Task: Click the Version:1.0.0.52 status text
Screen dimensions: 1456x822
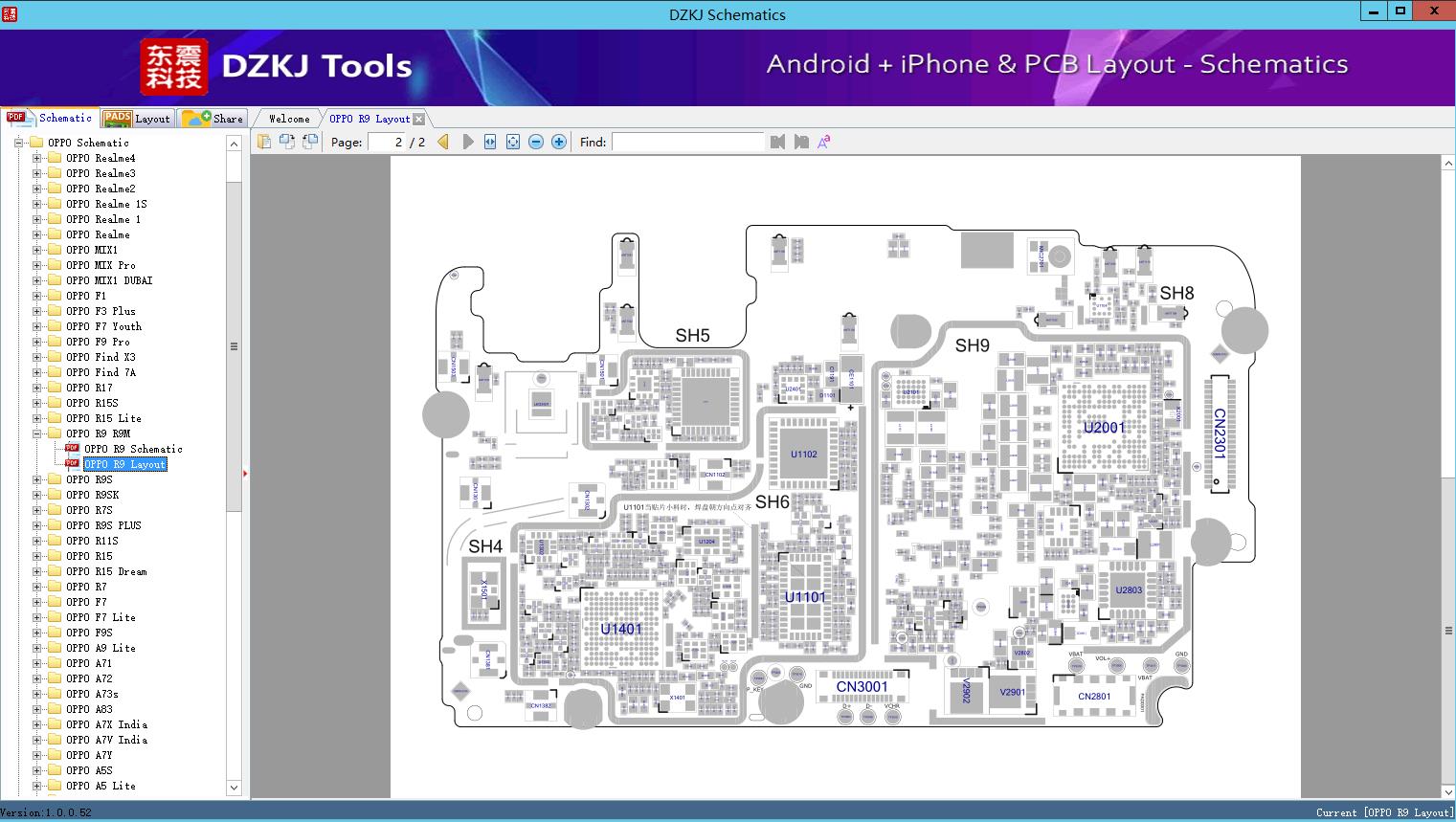Action: point(46,812)
